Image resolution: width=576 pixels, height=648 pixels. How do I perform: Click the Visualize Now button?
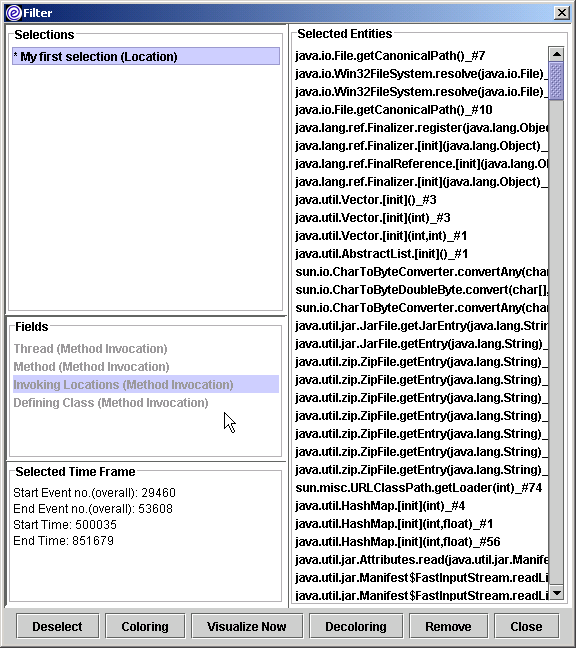pyautogui.click(x=247, y=627)
